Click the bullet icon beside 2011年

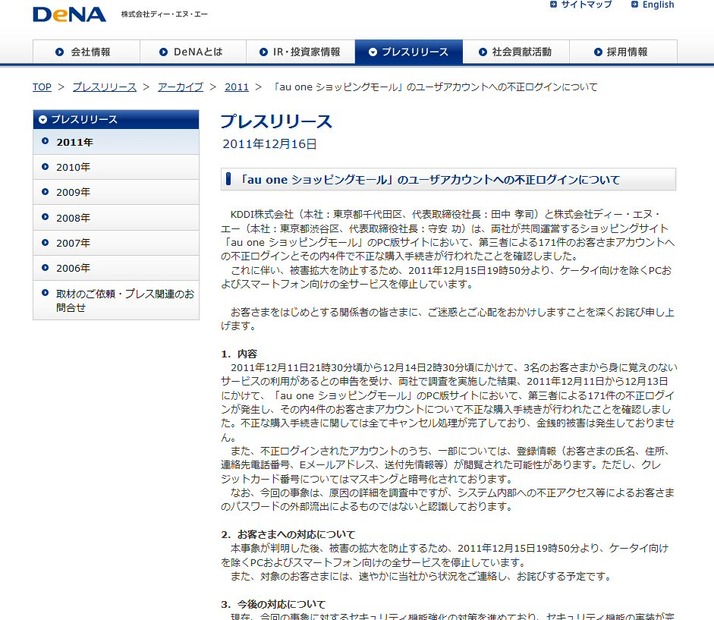click(x=45, y=141)
